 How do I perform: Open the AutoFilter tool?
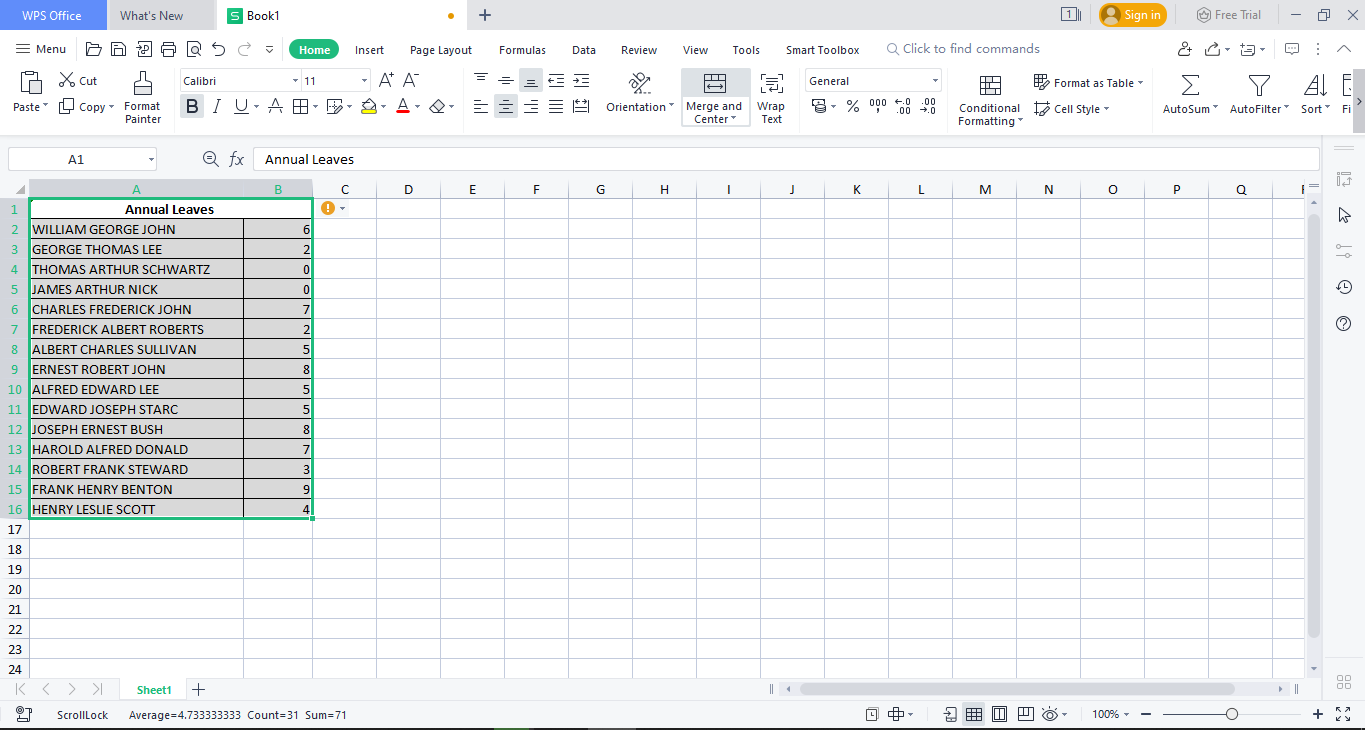tap(1257, 95)
